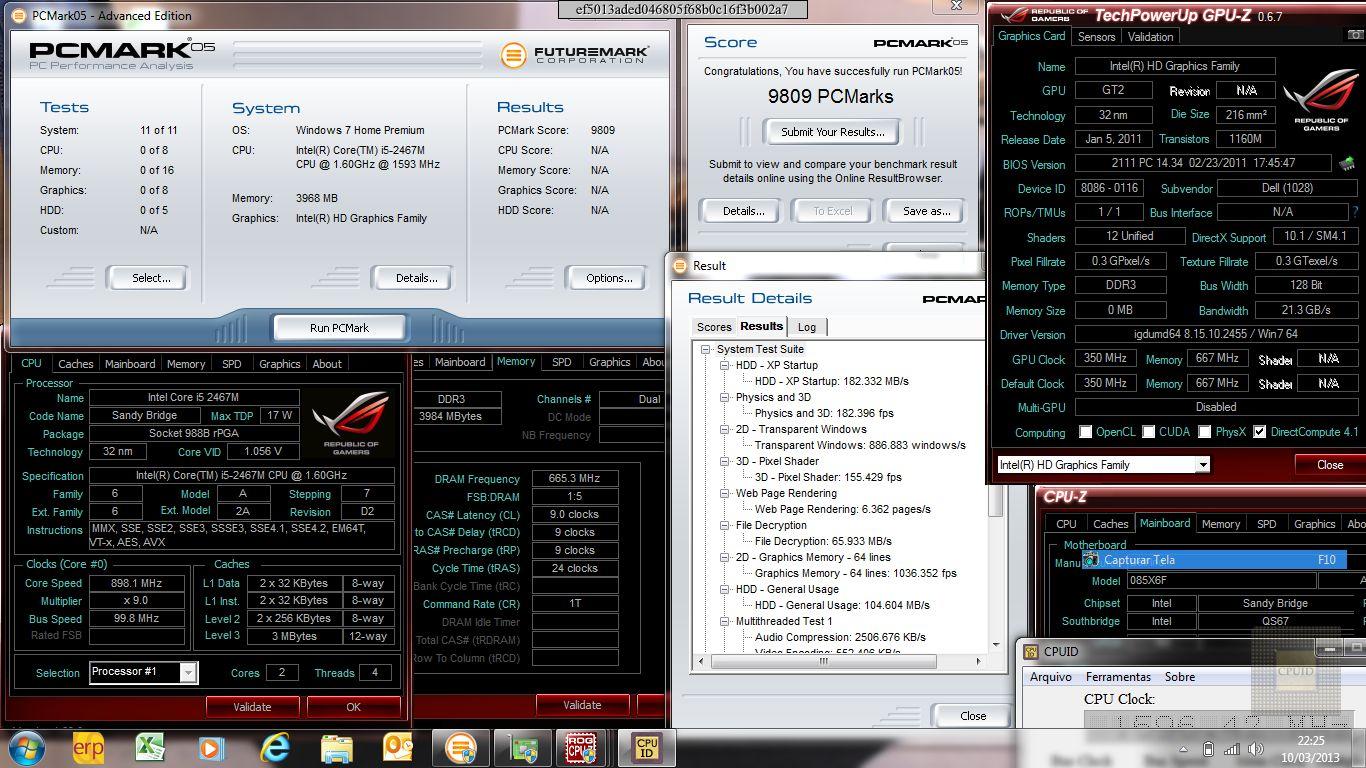Collapse the HDD - XP Startup node
This screenshot has width=1366, height=768.
point(725,365)
